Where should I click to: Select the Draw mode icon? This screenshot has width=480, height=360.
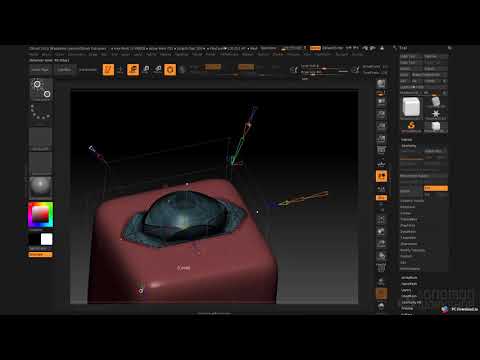pos(121,70)
